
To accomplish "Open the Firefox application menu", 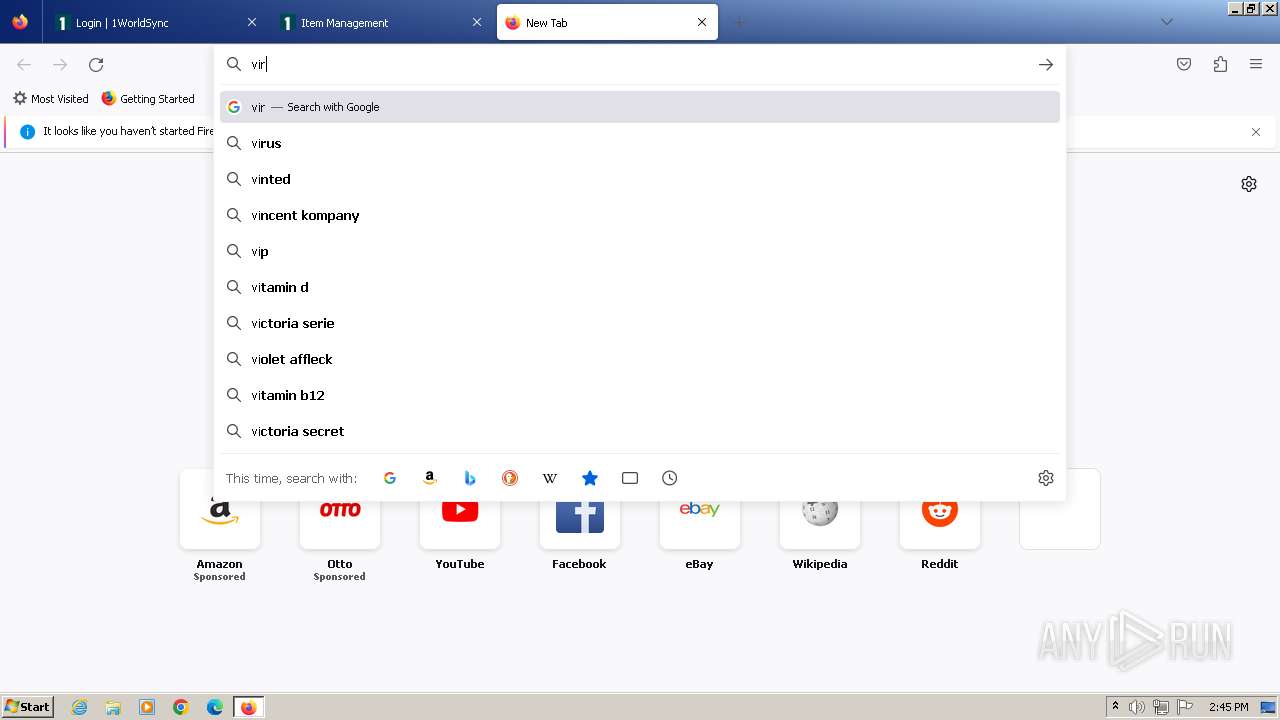I will 1256,64.
